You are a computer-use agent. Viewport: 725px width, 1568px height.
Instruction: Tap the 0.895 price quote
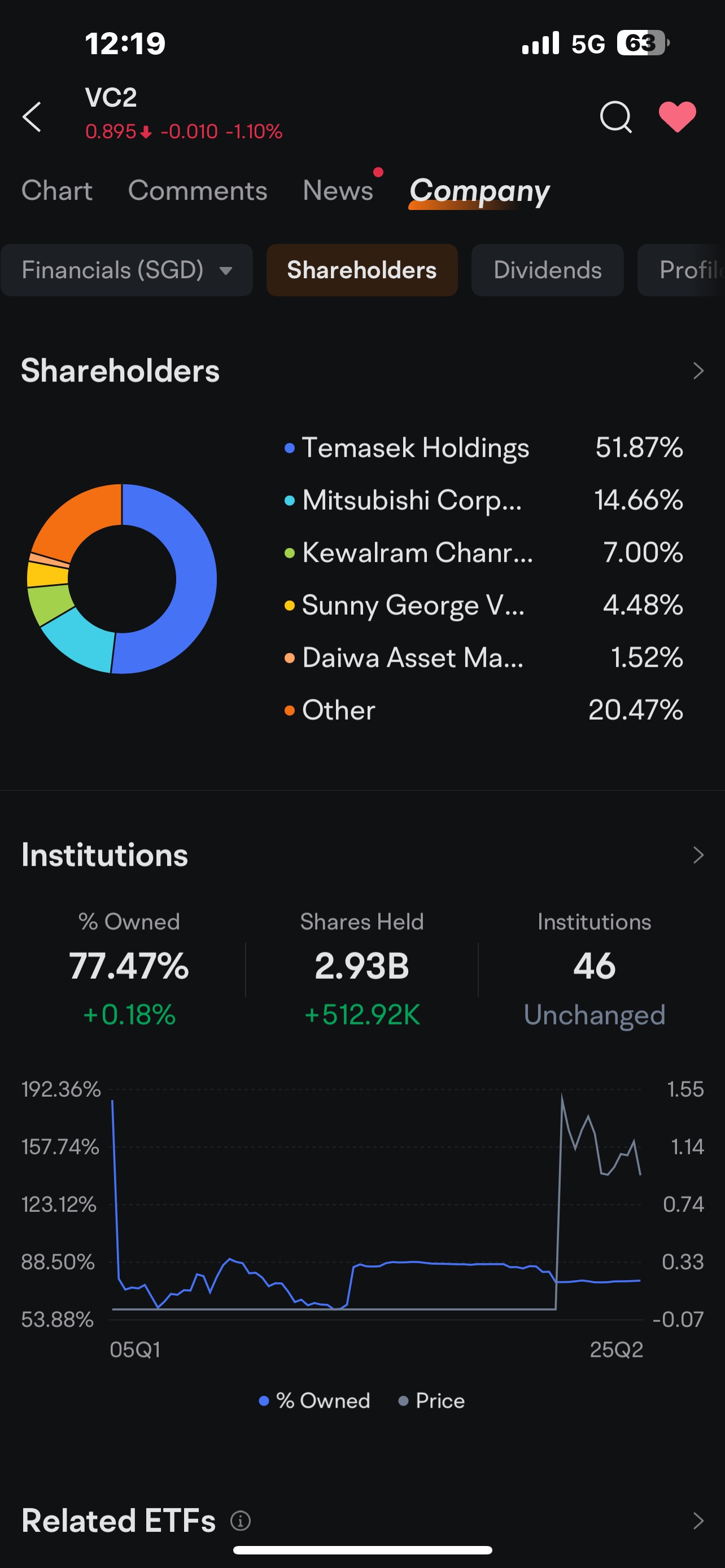coord(110,132)
